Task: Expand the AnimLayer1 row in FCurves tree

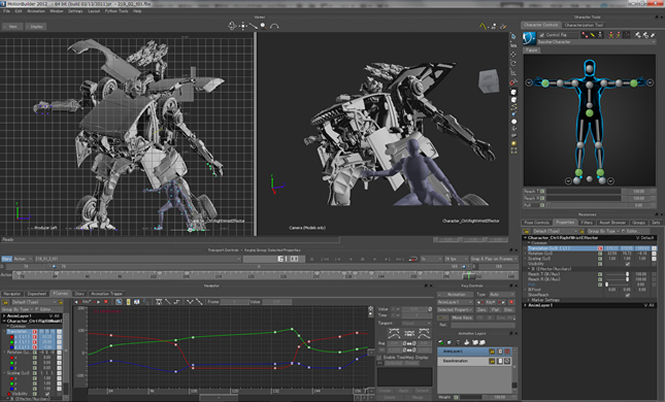Action: coord(4,316)
